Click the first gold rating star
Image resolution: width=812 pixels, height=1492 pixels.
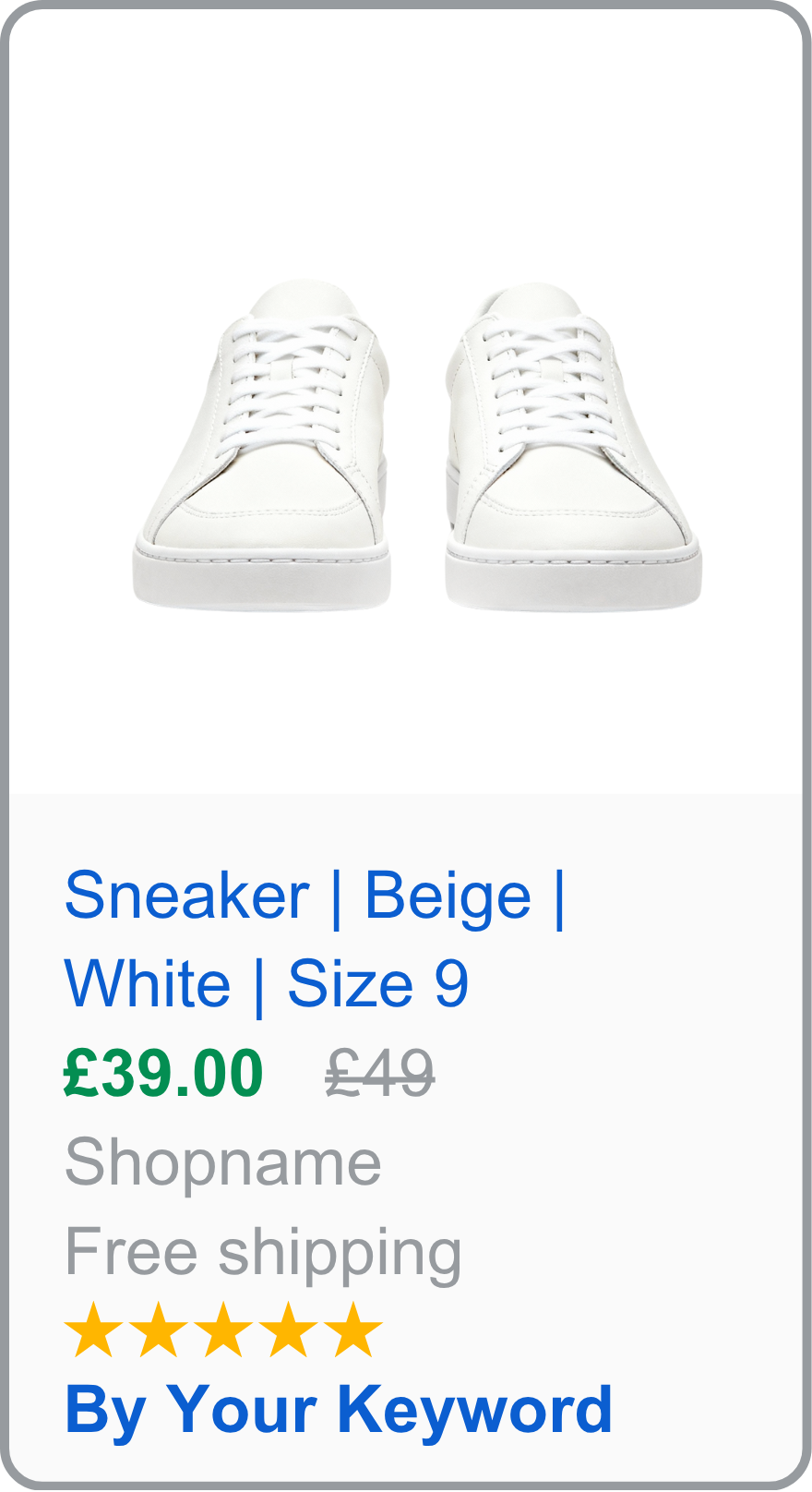coord(93,1330)
